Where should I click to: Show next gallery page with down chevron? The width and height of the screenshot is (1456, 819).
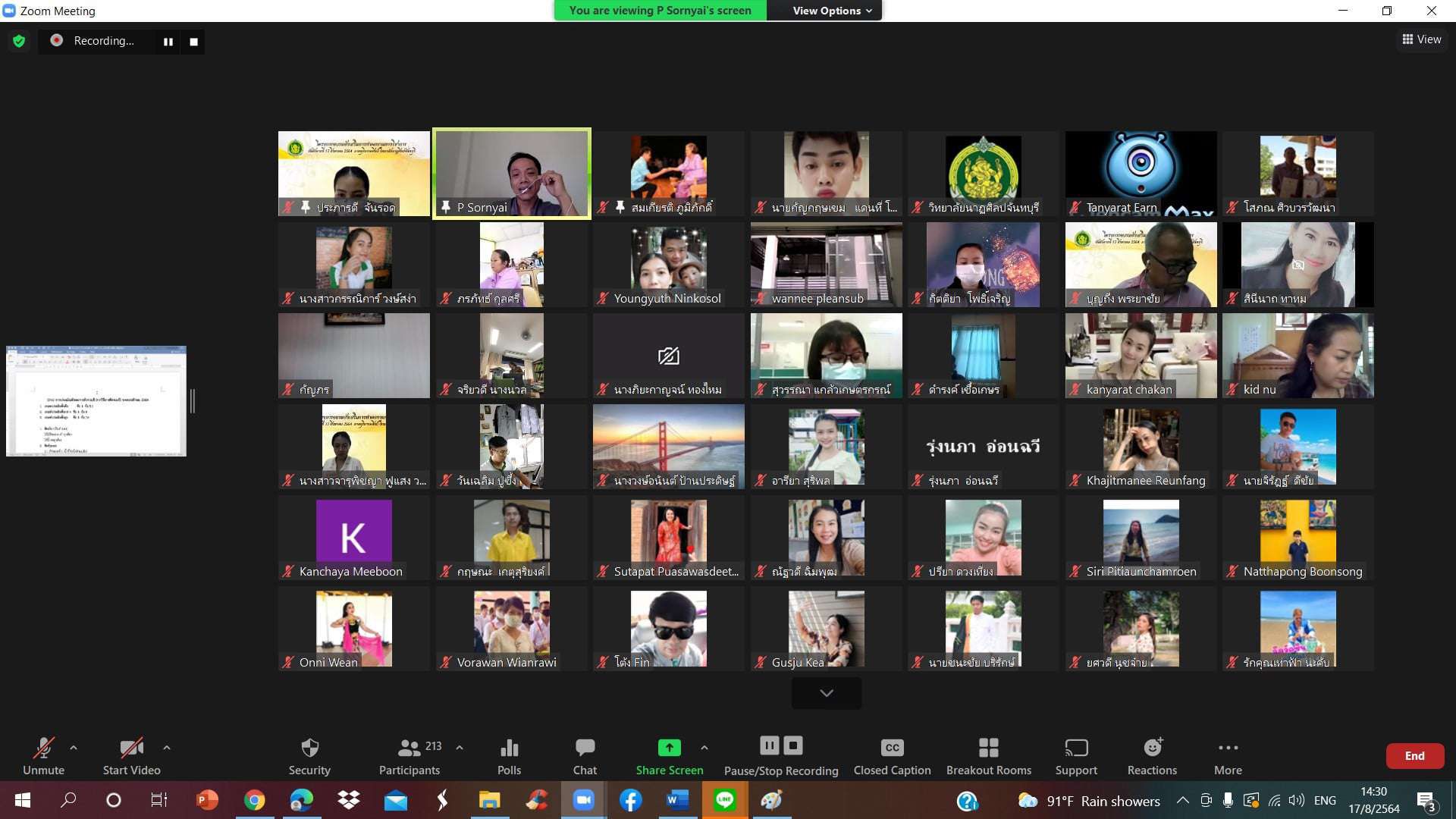(x=826, y=693)
